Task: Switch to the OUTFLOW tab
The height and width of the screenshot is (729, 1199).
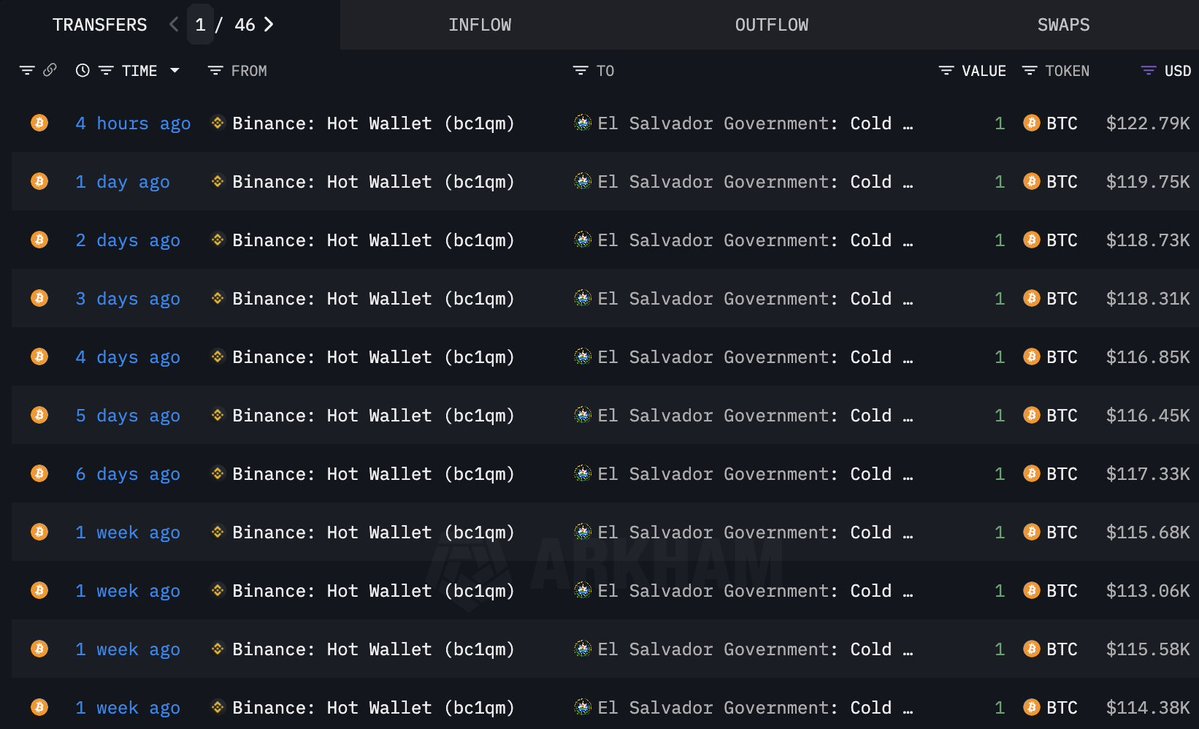Action: pos(772,24)
